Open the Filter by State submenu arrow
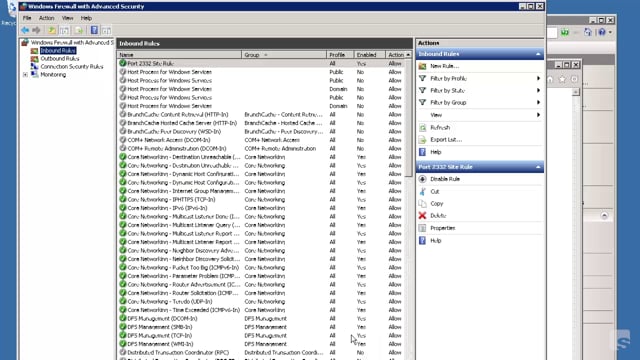Viewport: 640px width, 360px height. pyautogui.click(x=538, y=91)
